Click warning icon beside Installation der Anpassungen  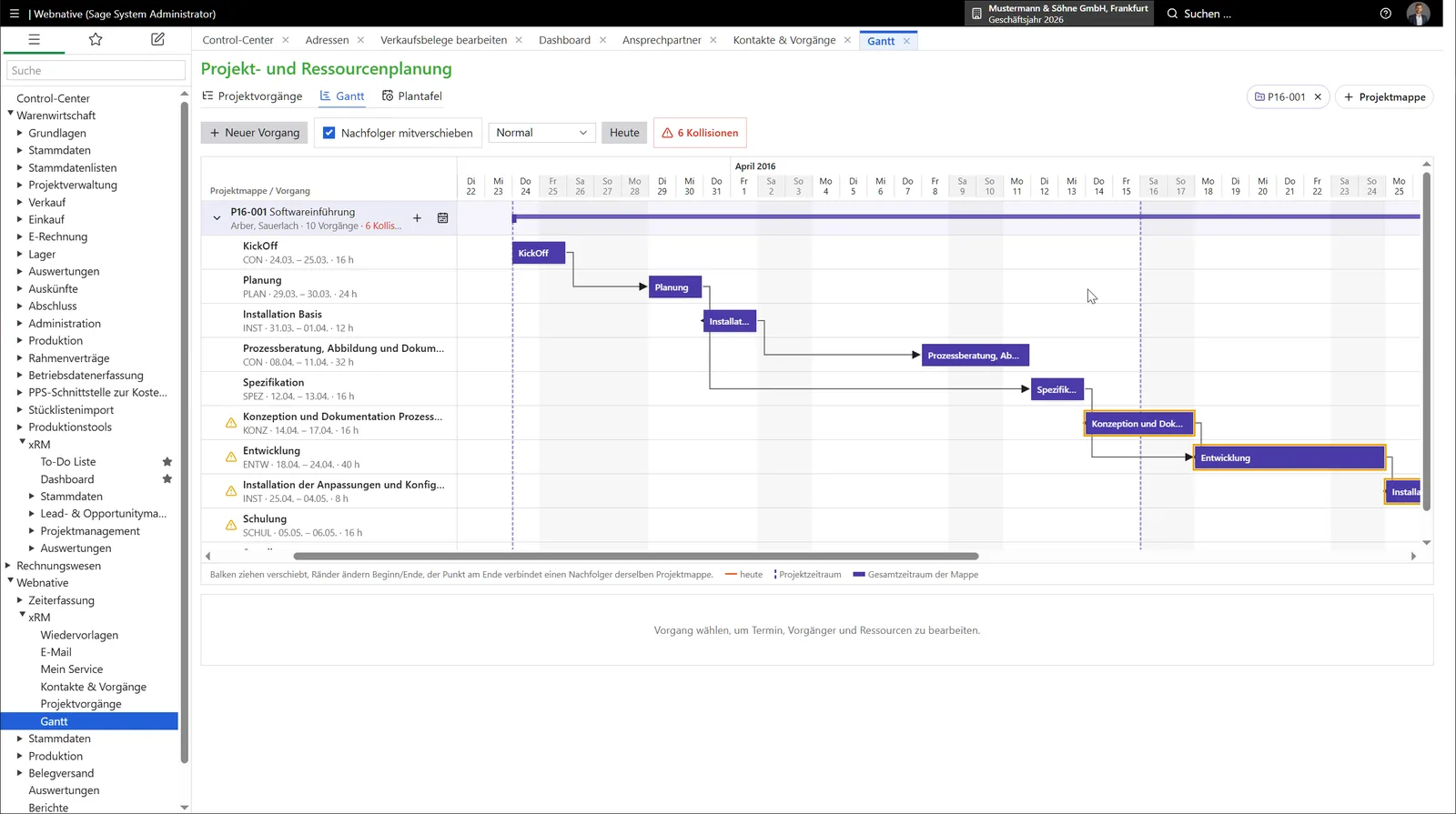[231, 491]
